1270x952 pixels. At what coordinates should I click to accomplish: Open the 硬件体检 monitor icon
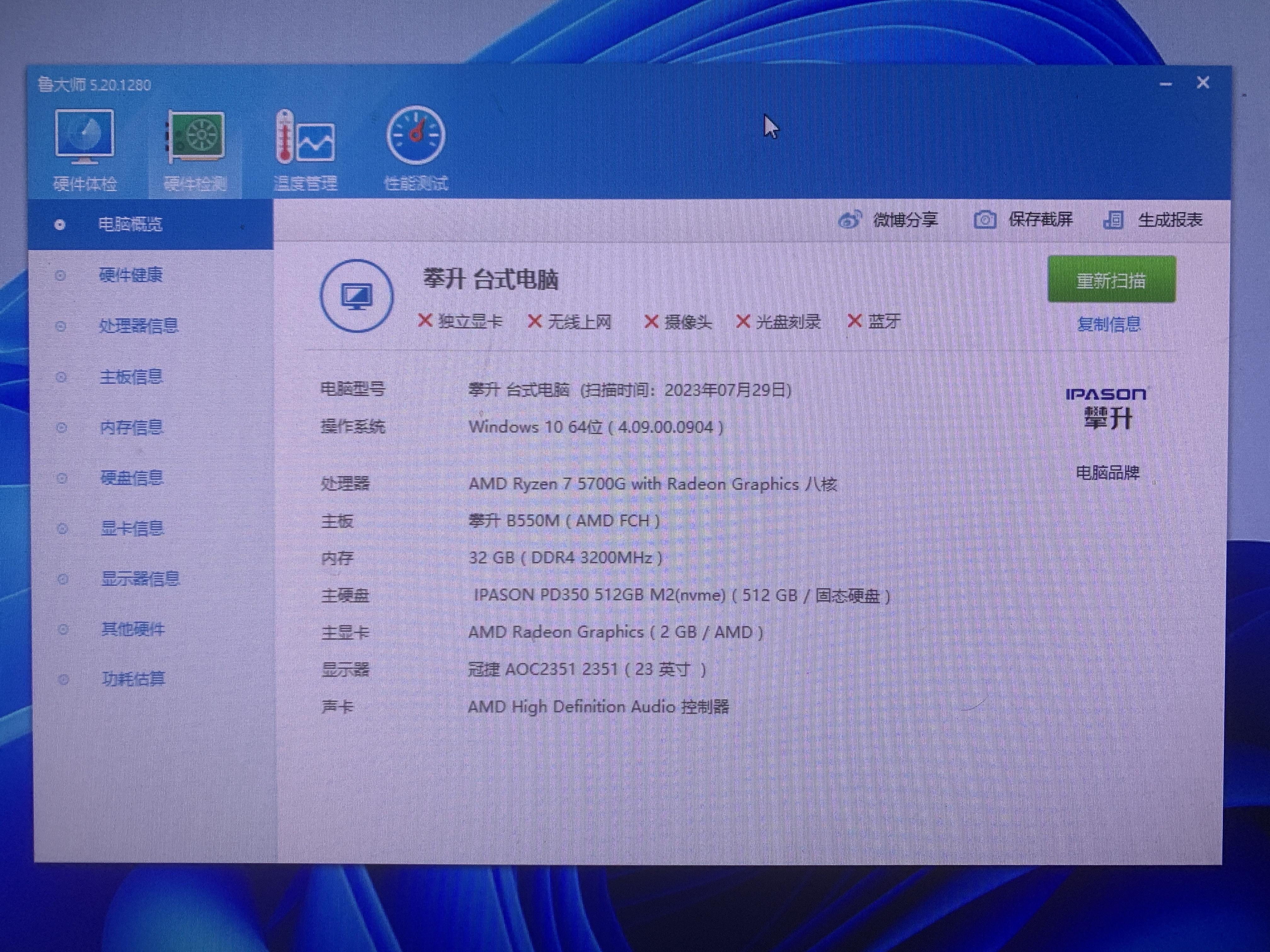(x=84, y=137)
